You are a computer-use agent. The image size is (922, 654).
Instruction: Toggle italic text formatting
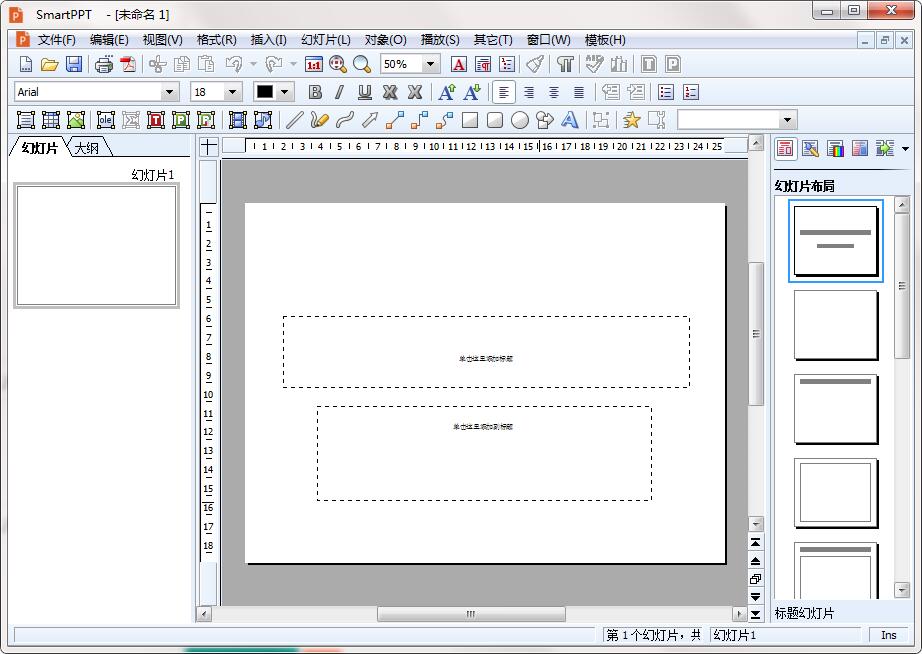340,92
